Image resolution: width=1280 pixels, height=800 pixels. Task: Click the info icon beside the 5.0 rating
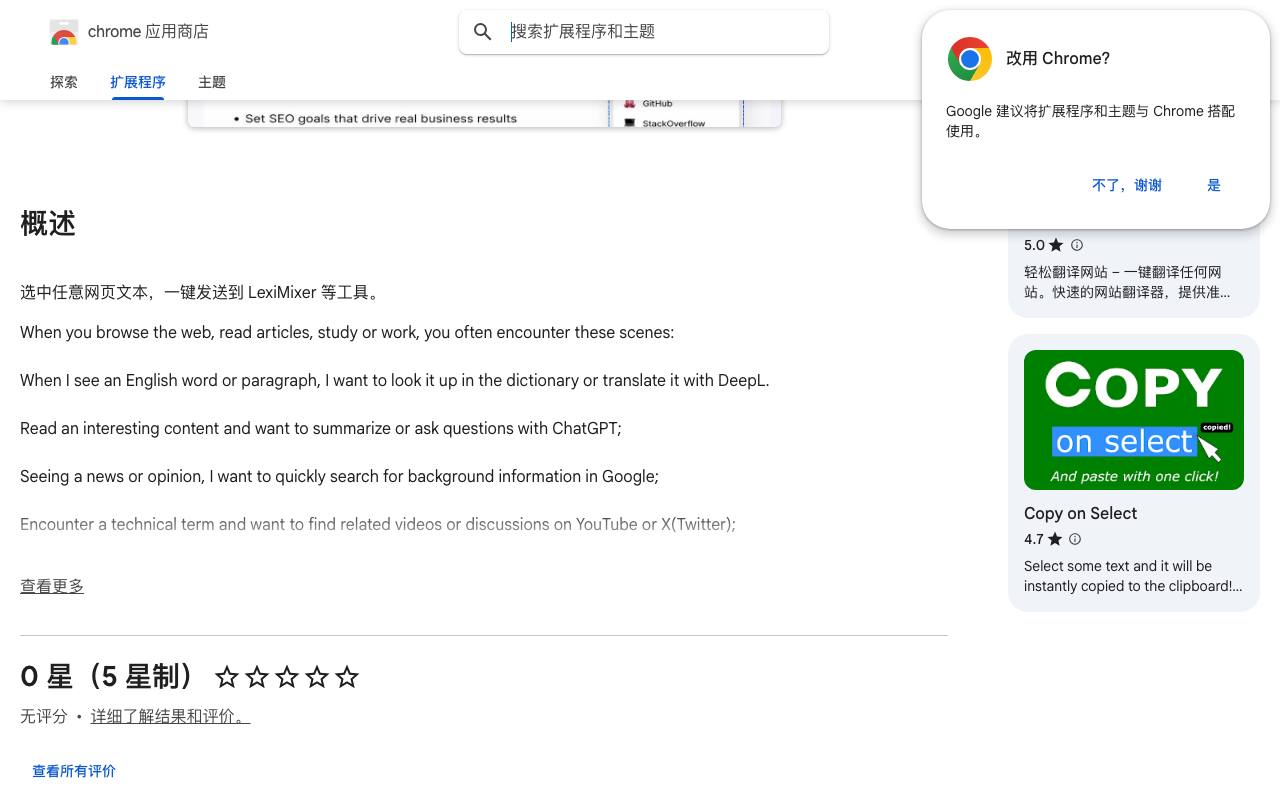coord(1077,245)
